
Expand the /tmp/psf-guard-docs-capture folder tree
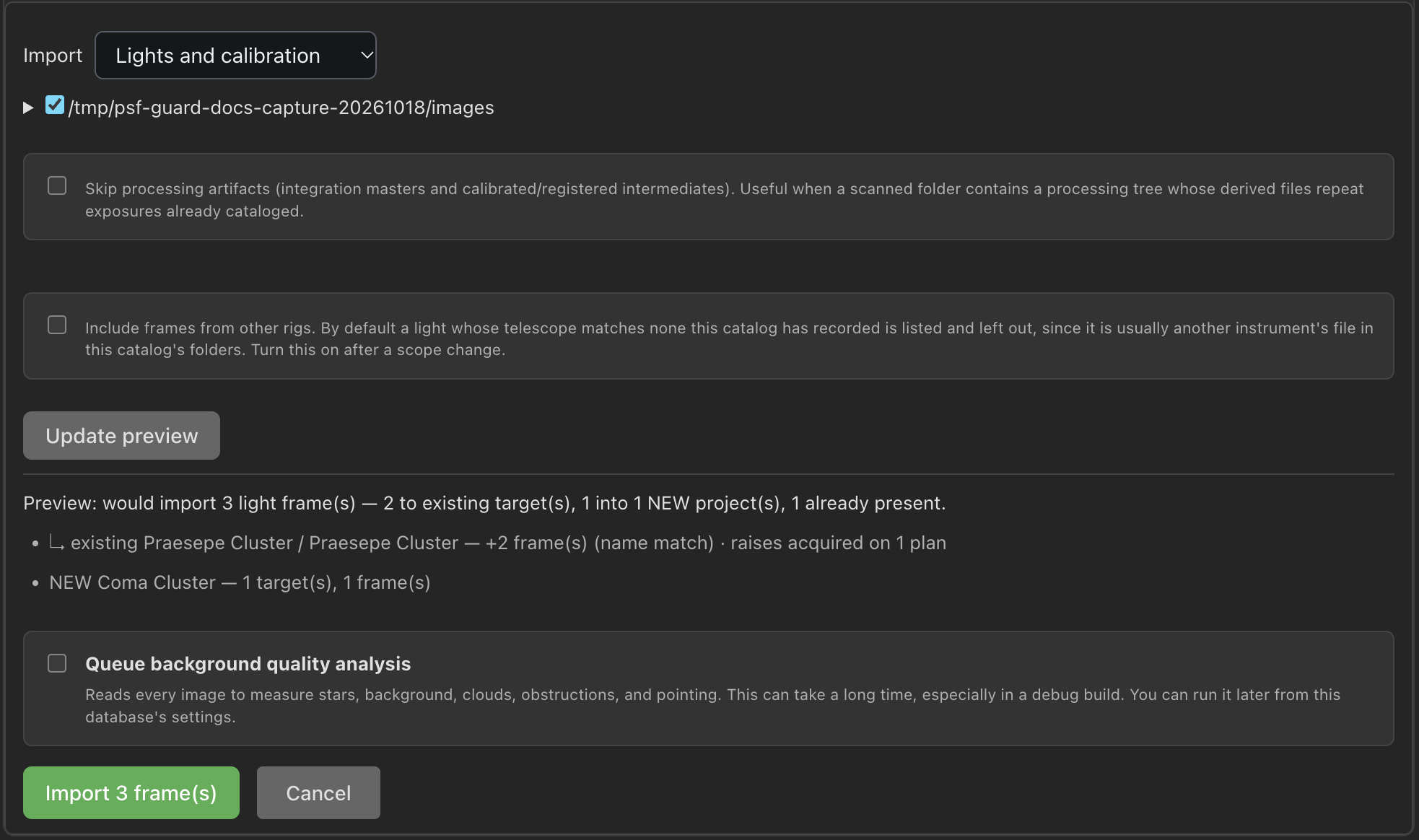coord(28,108)
